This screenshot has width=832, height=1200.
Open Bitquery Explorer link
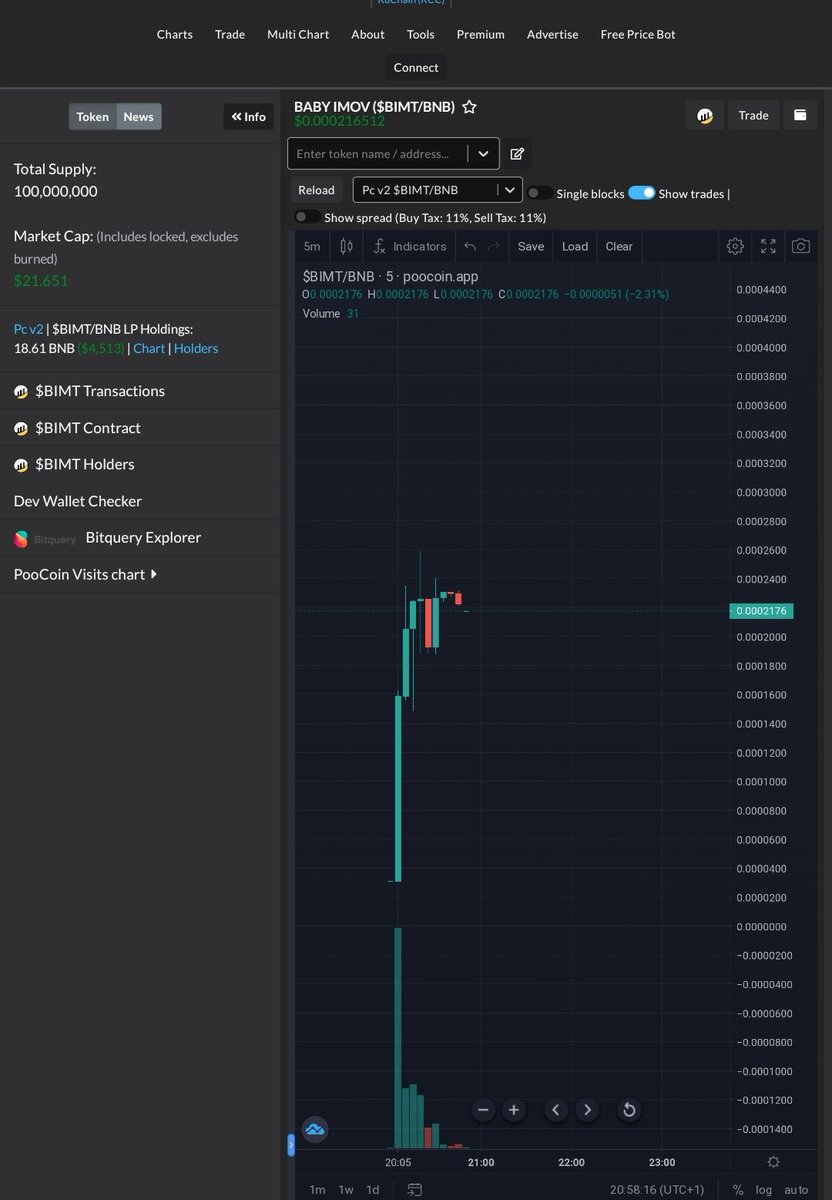(143, 538)
